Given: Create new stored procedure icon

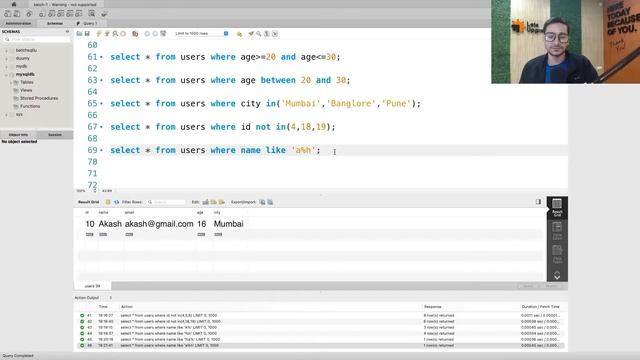Looking at the screenshot, I should (70, 14).
